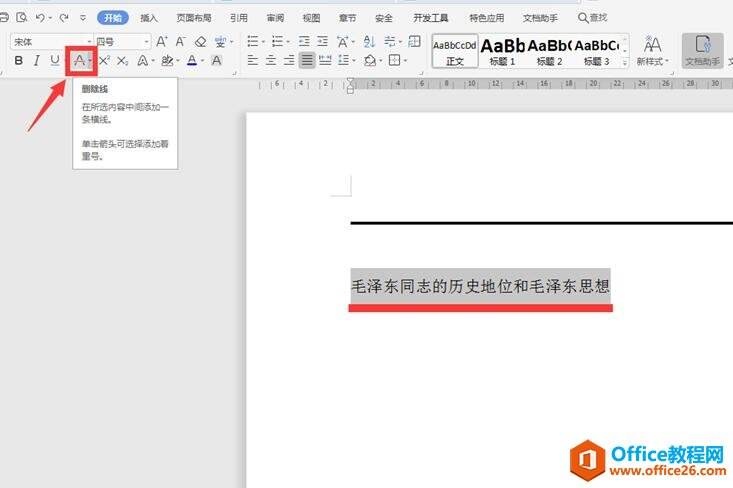Click the bulleted list icon
The width and height of the screenshot is (733, 488).
(x=252, y=42)
